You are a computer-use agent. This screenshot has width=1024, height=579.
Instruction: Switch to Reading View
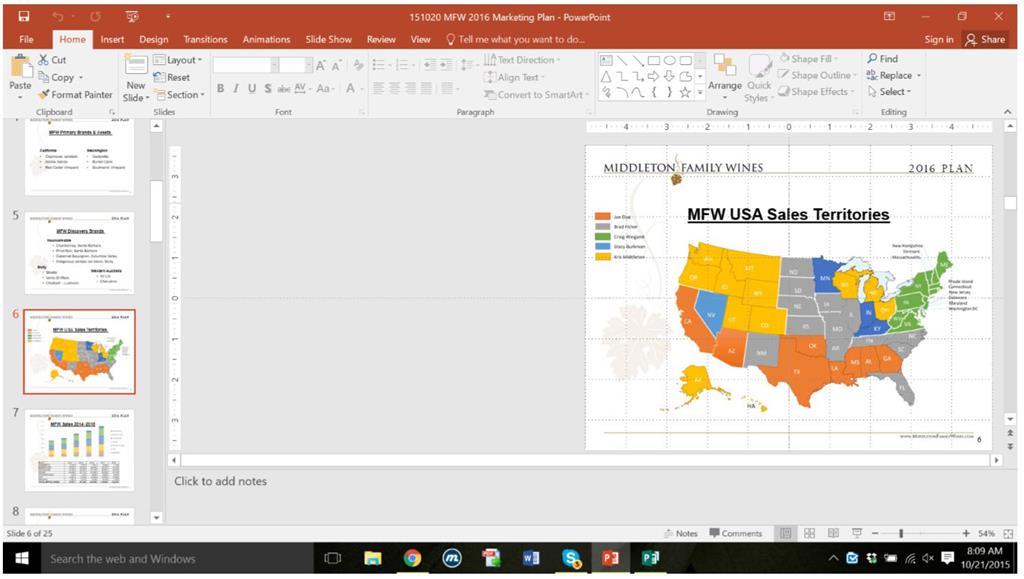(833, 533)
